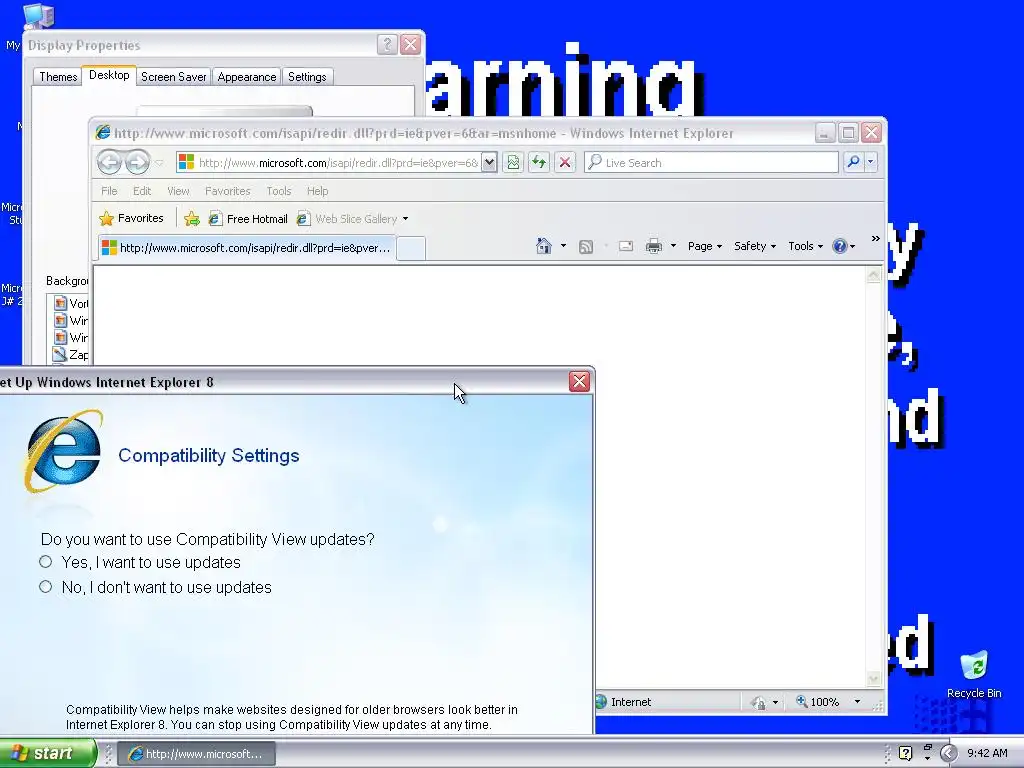Screen dimensions: 1024x768
Task: Expand Web Slice Gallery dropdown arrow
Action: point(406,219)
